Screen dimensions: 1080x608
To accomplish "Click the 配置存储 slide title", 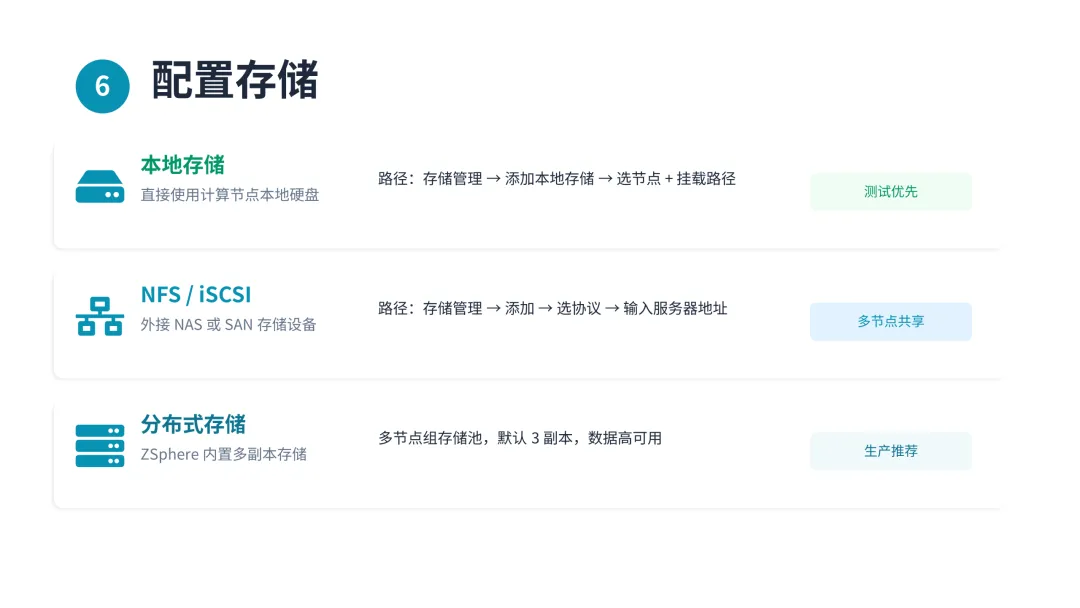I will coord(235,81).
